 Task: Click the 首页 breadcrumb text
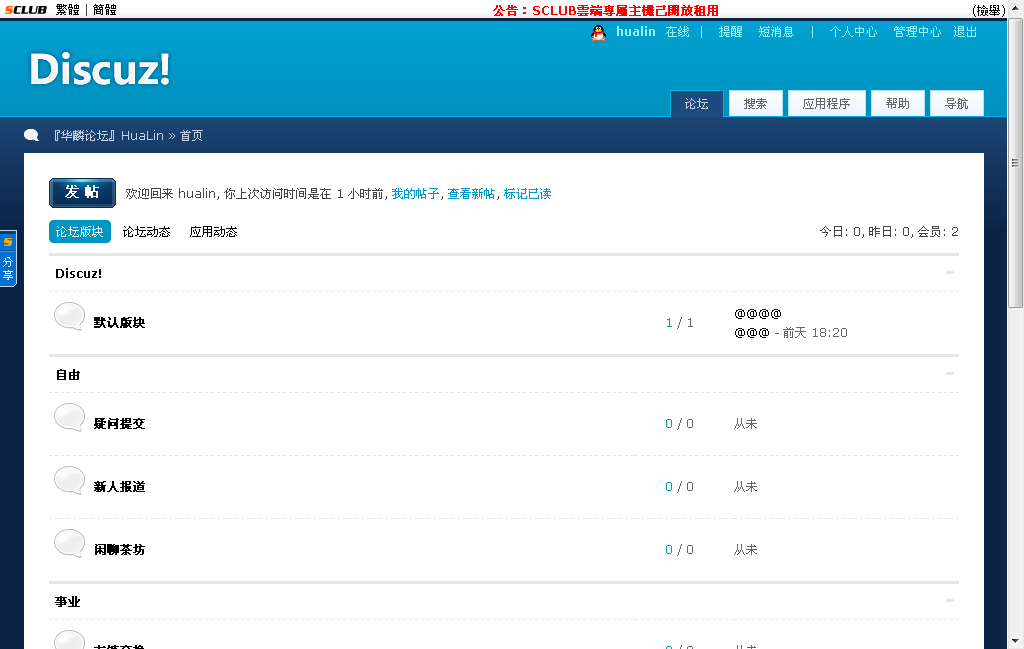(x=191, y=136)
